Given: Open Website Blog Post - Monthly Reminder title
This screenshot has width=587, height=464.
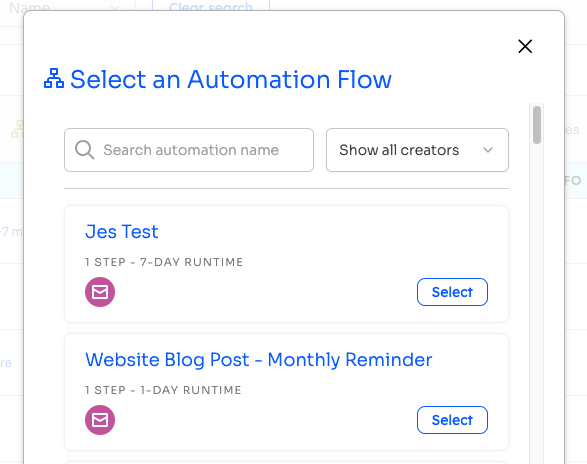Looking at the screenshot, I should click(x=259, y=360).
